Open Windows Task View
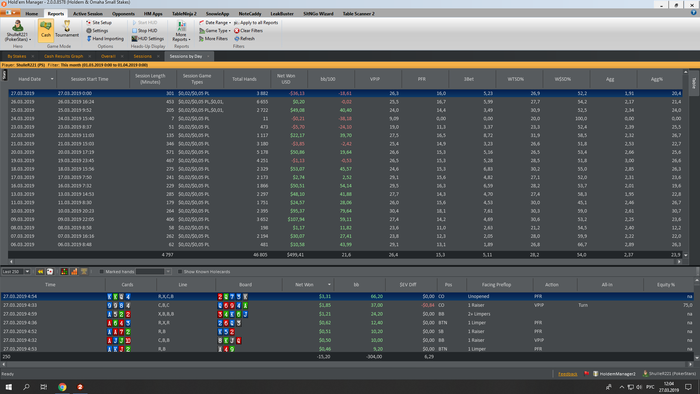700x394 pixels. tap(44, 387)
